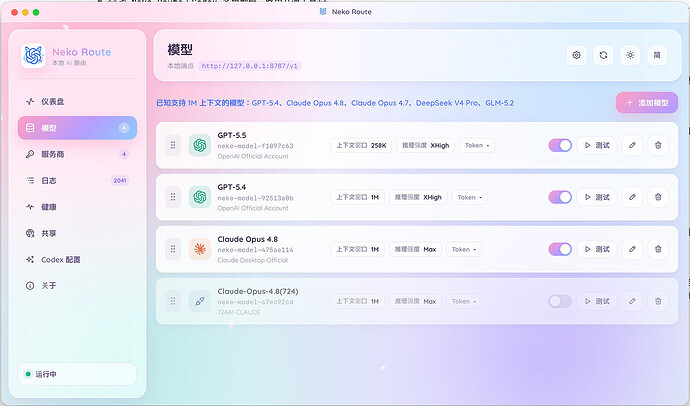Open the Token dropdown for Claude Opus 4.8
Image resolution: width=690 pixels, height=406 pixels.
pyautogui.click(x=464, y=249)
